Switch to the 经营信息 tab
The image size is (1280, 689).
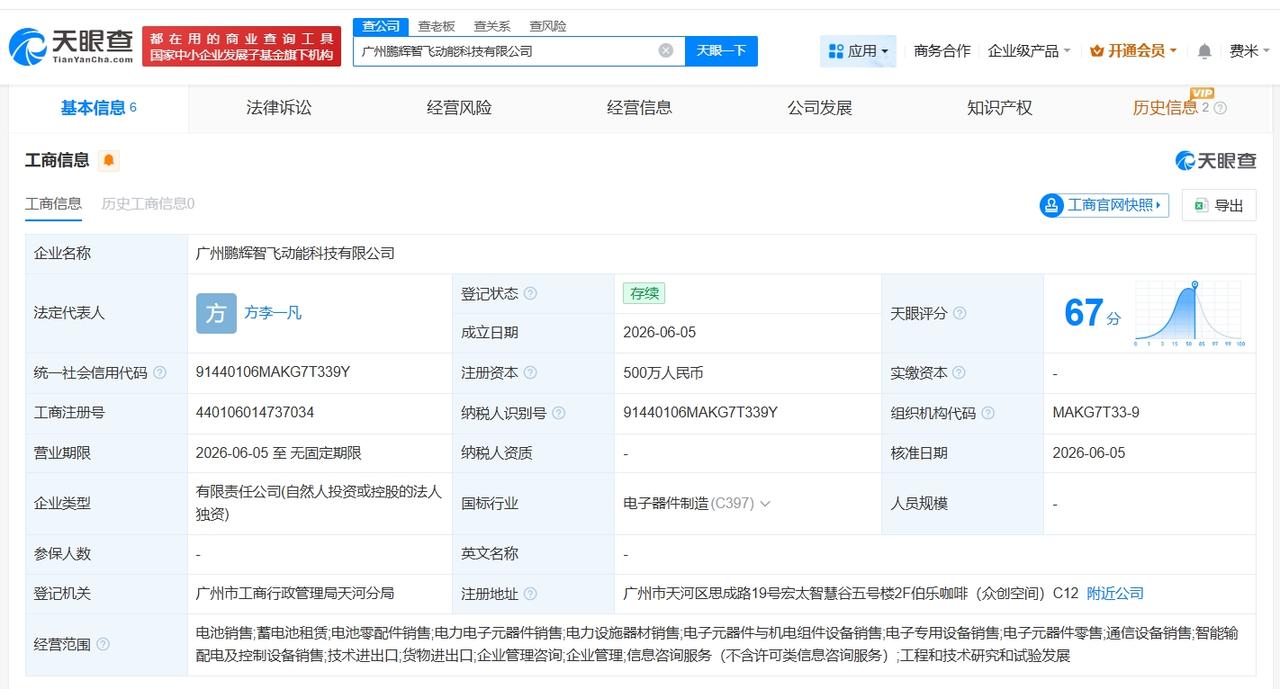(639, 108)
